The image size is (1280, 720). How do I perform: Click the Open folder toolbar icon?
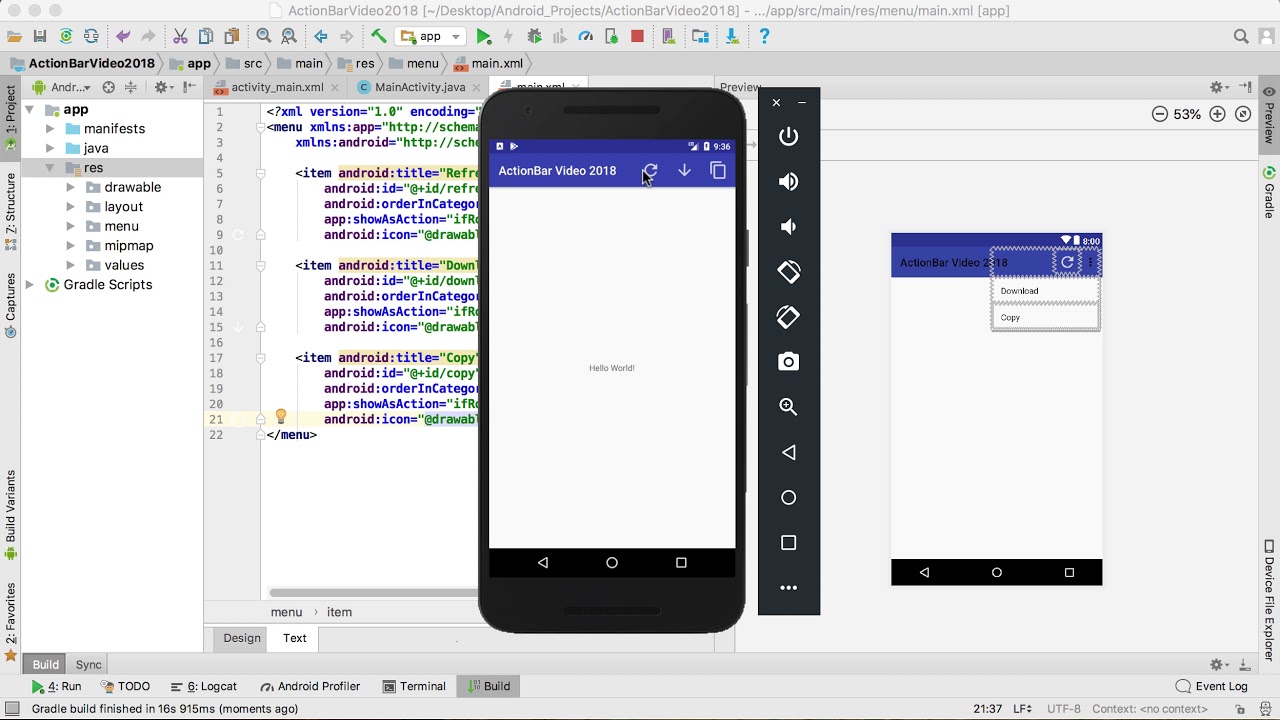14,37
